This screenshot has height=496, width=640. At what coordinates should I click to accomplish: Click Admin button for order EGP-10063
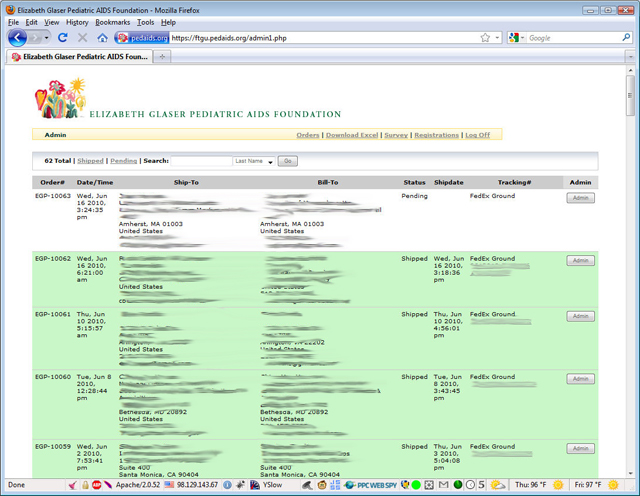click(x=580, y=198)
